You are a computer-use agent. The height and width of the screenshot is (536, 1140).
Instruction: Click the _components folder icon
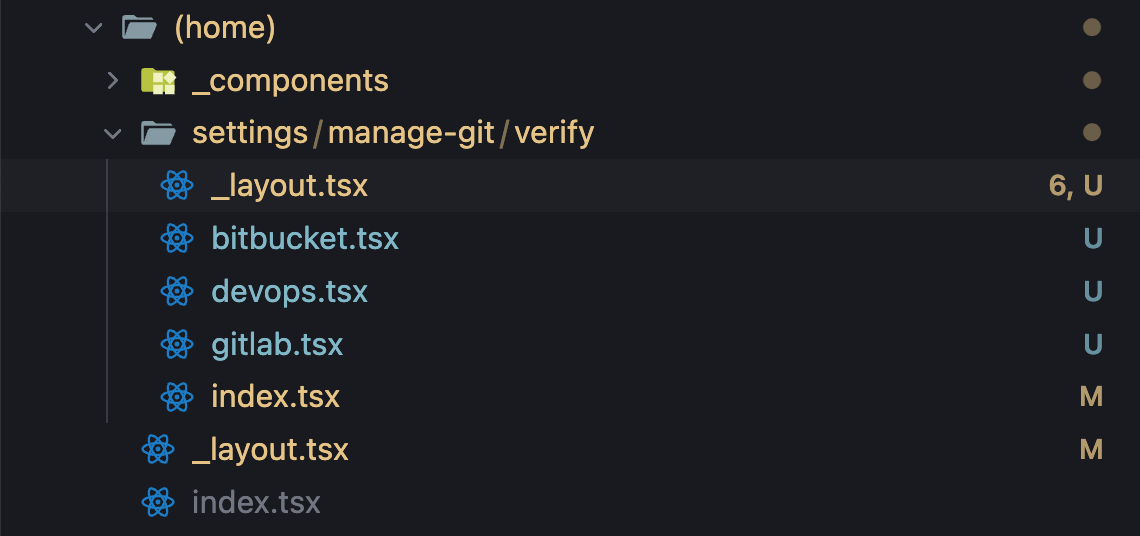click(158, 81)
